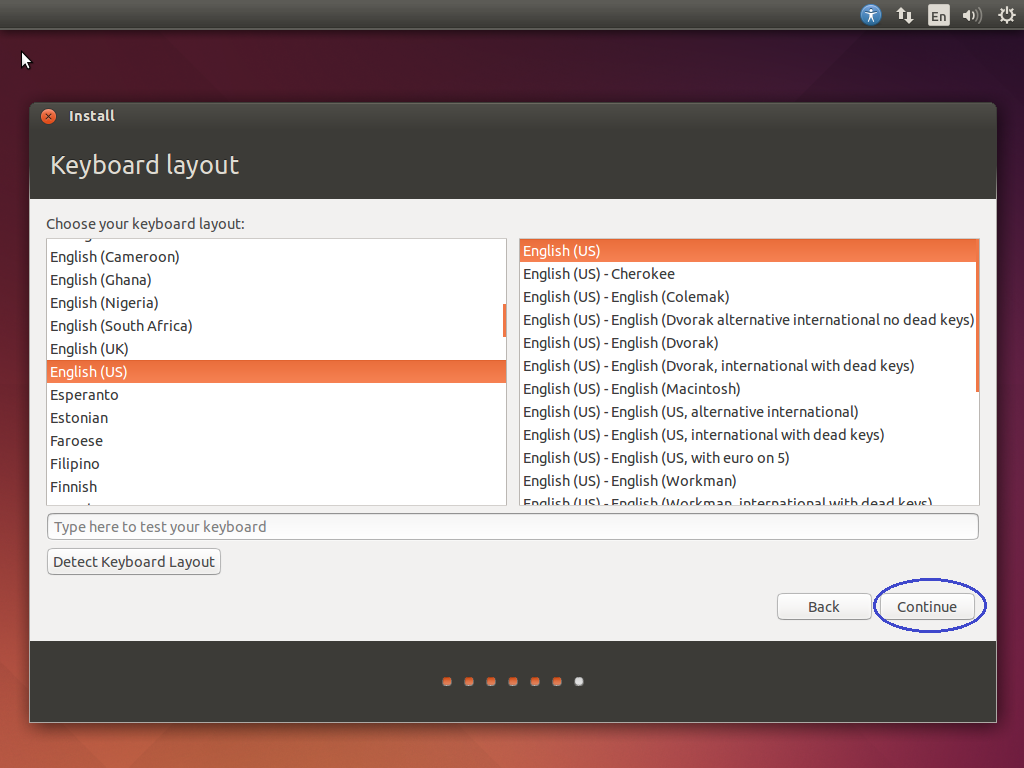Screen dimensions: 1024x768
Task: Select English (Ghana) layout
Action: (x=275, y=280)
